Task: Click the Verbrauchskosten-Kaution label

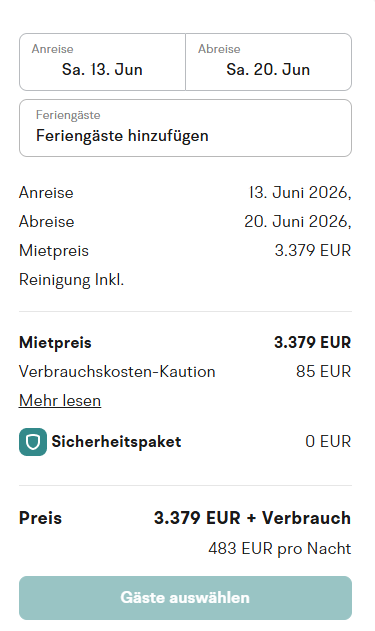Action: point(117,371)
